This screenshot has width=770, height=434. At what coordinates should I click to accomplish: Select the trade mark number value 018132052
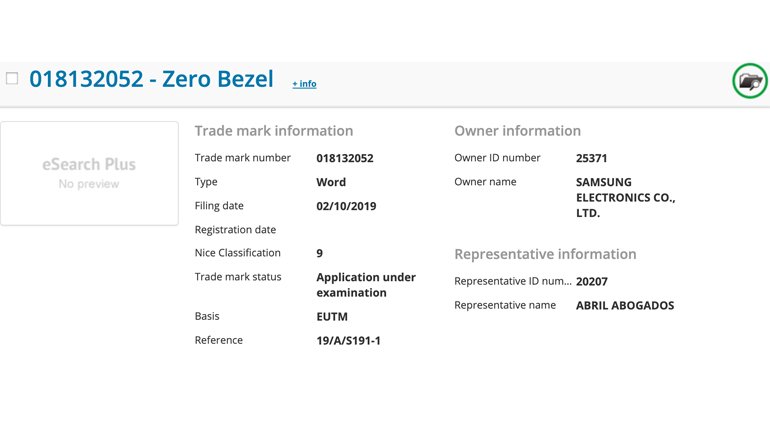[x=344, y=158]
